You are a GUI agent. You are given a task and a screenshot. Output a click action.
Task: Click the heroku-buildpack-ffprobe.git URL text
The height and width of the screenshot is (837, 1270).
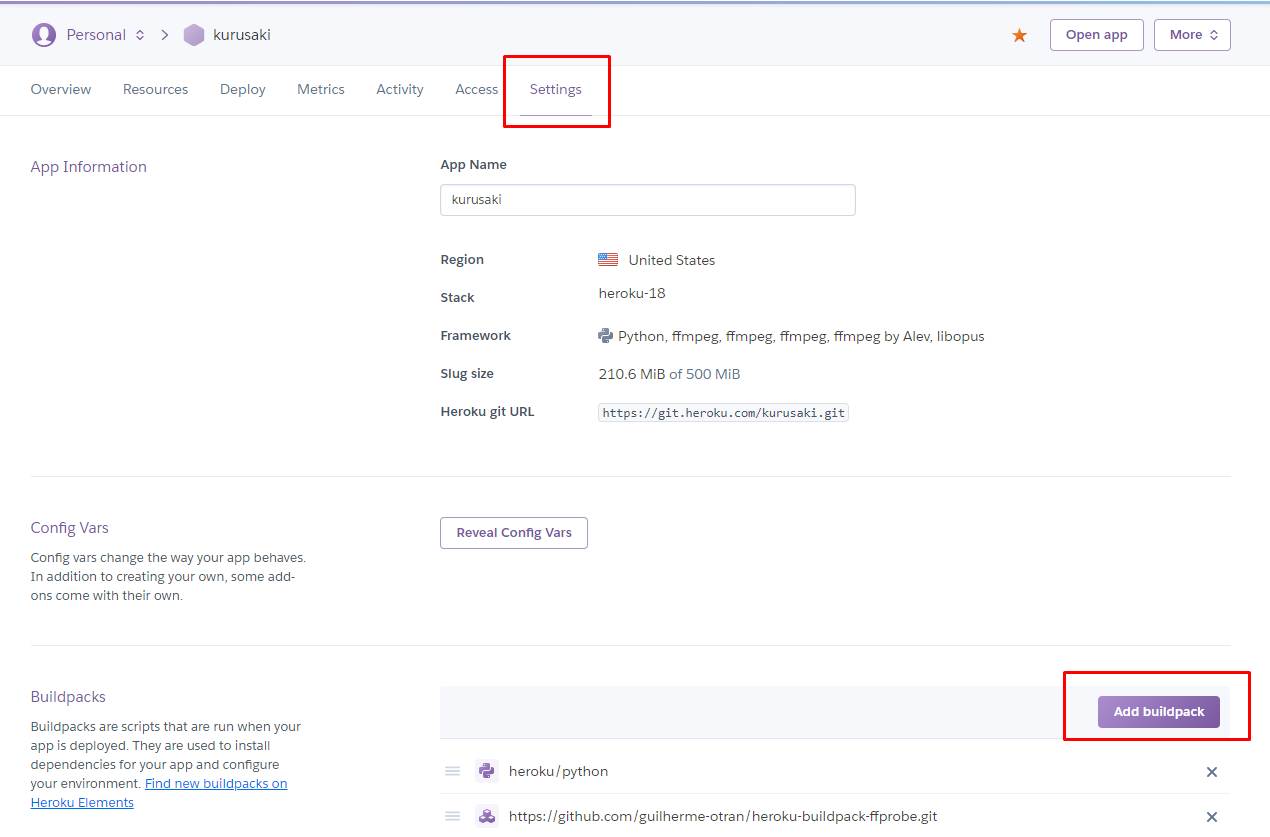coord(723,816)
